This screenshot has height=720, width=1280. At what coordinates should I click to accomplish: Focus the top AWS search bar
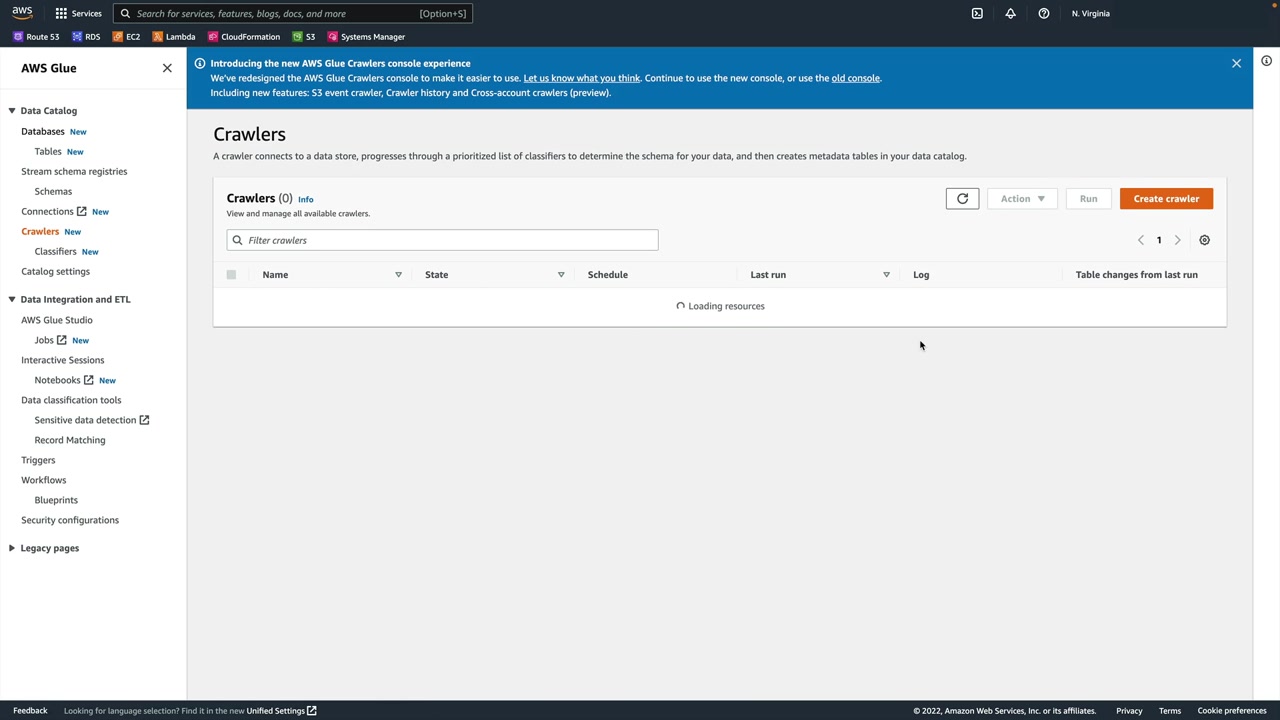pos(292,13)
